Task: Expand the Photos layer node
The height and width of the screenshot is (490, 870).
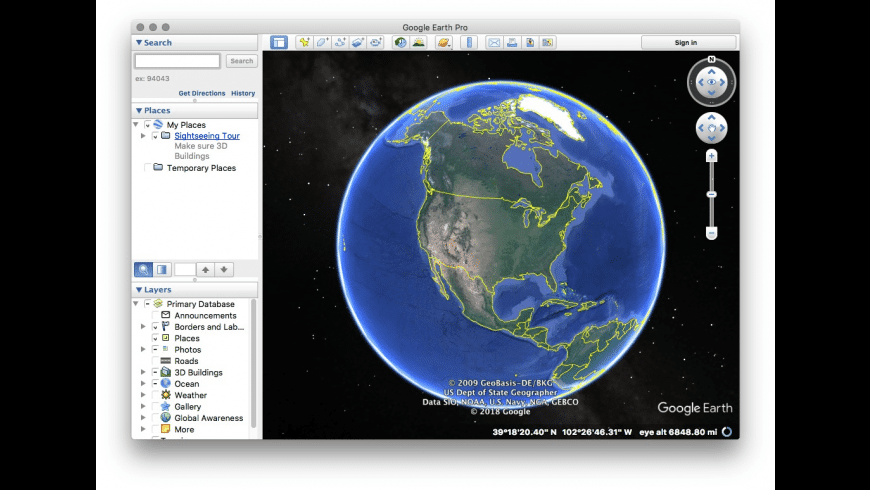Action: [x=143, y=350]
